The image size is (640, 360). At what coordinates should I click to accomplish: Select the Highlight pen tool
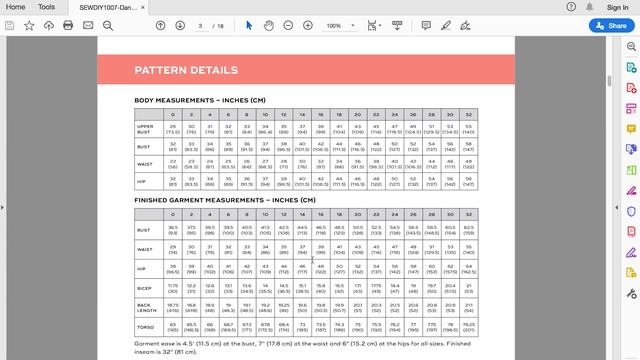(x=446, y=26)
